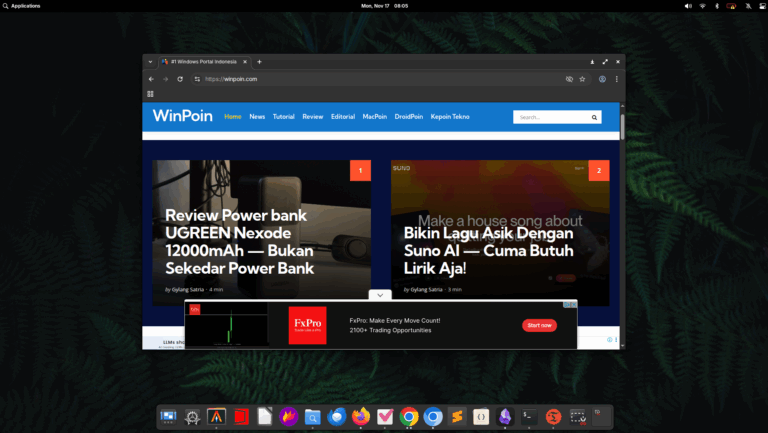Open the site information icon in address bar

[197, 79]
